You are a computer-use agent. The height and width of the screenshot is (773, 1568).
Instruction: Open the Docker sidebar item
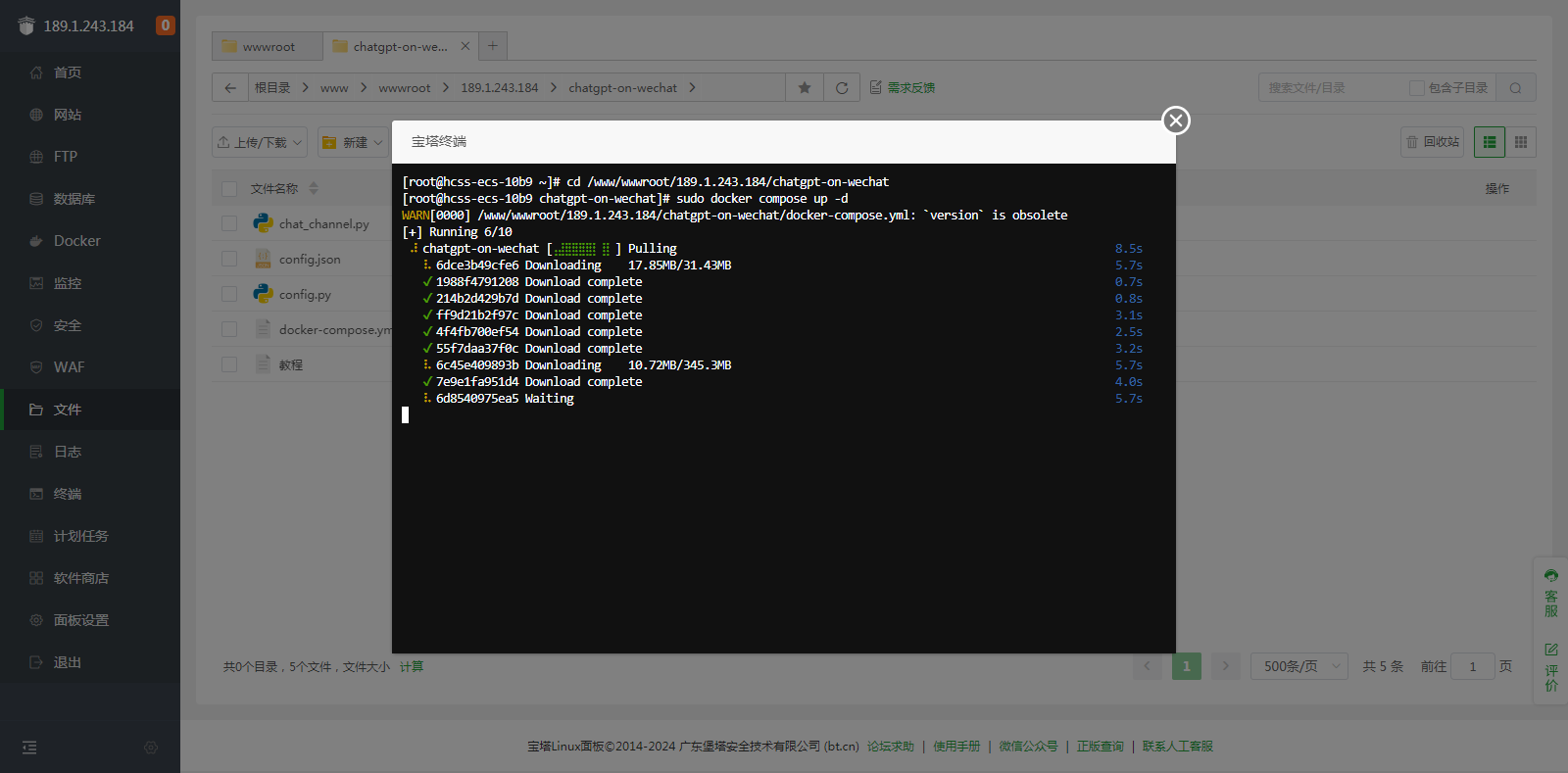(x=89, y=241)
